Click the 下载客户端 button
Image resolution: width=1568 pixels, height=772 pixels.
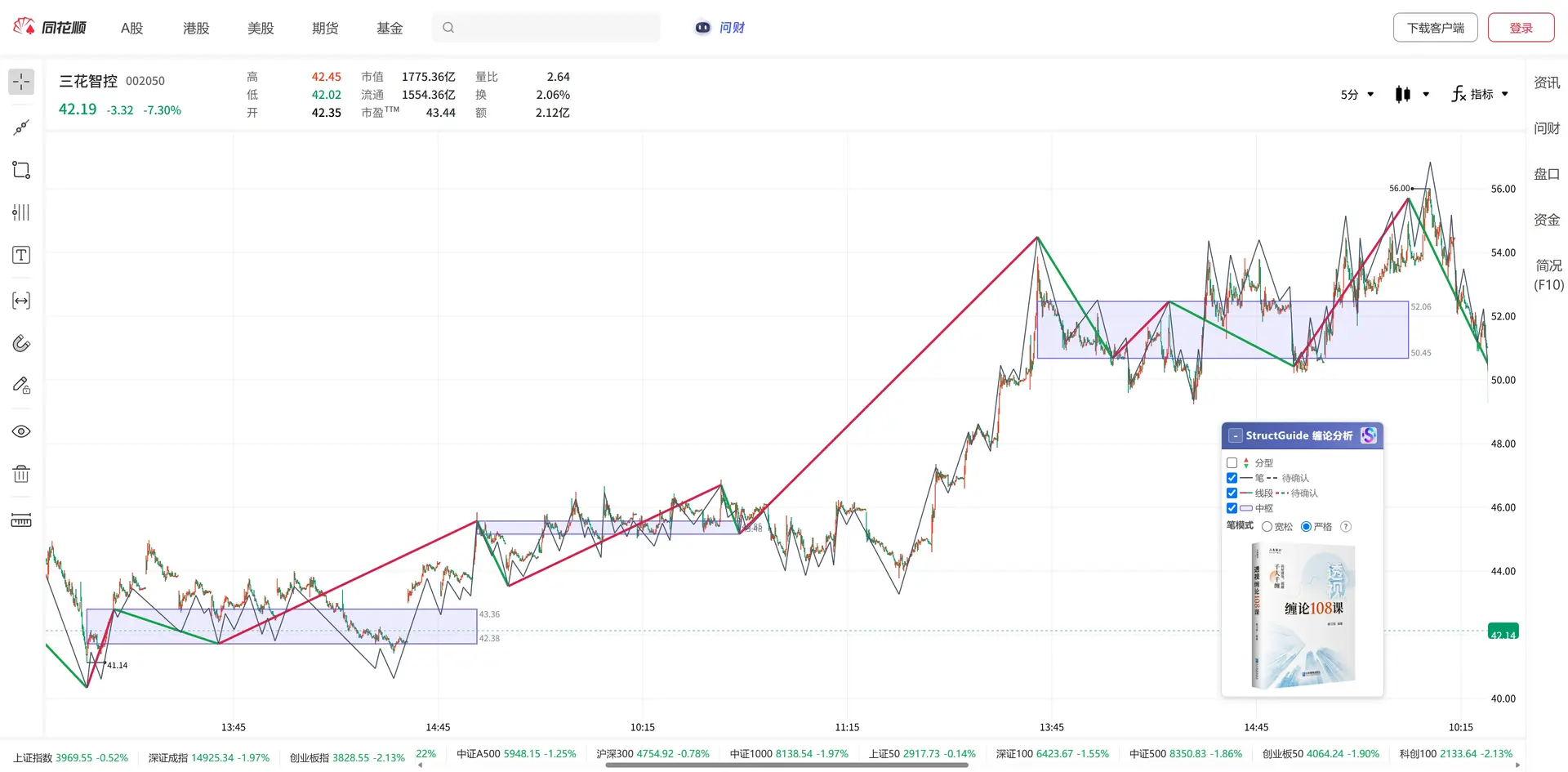(x=1435, y=28)
